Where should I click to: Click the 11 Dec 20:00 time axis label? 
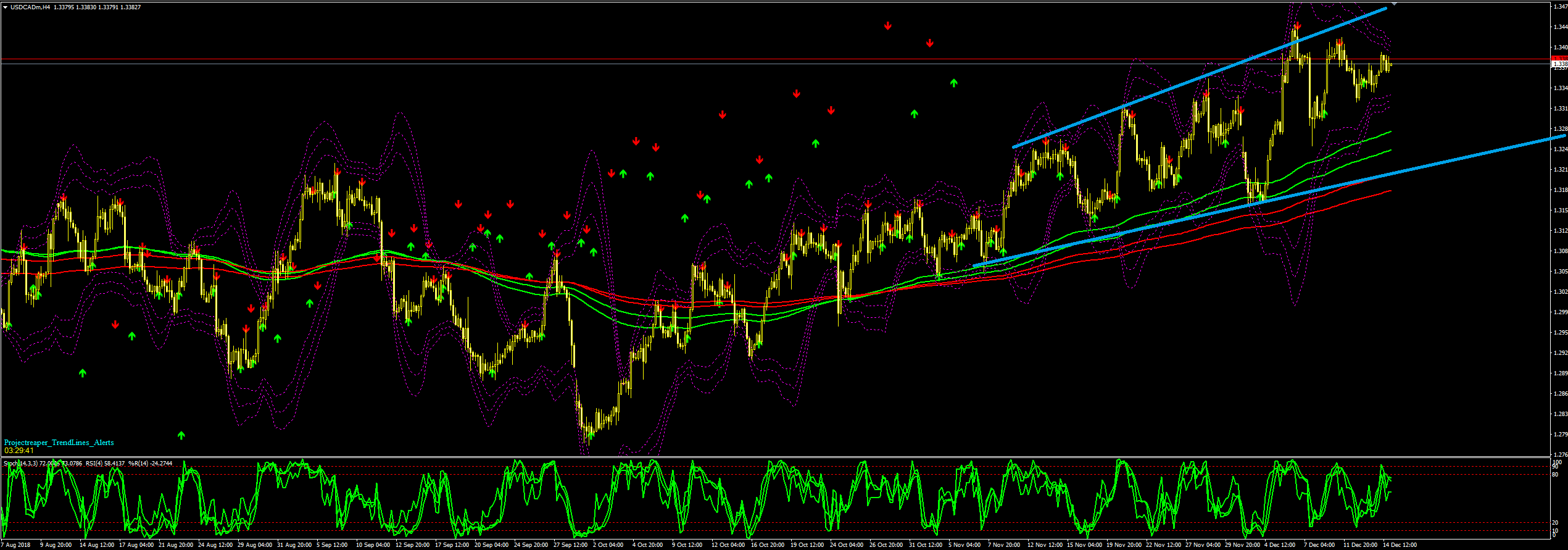click(x=1361, y=545)
